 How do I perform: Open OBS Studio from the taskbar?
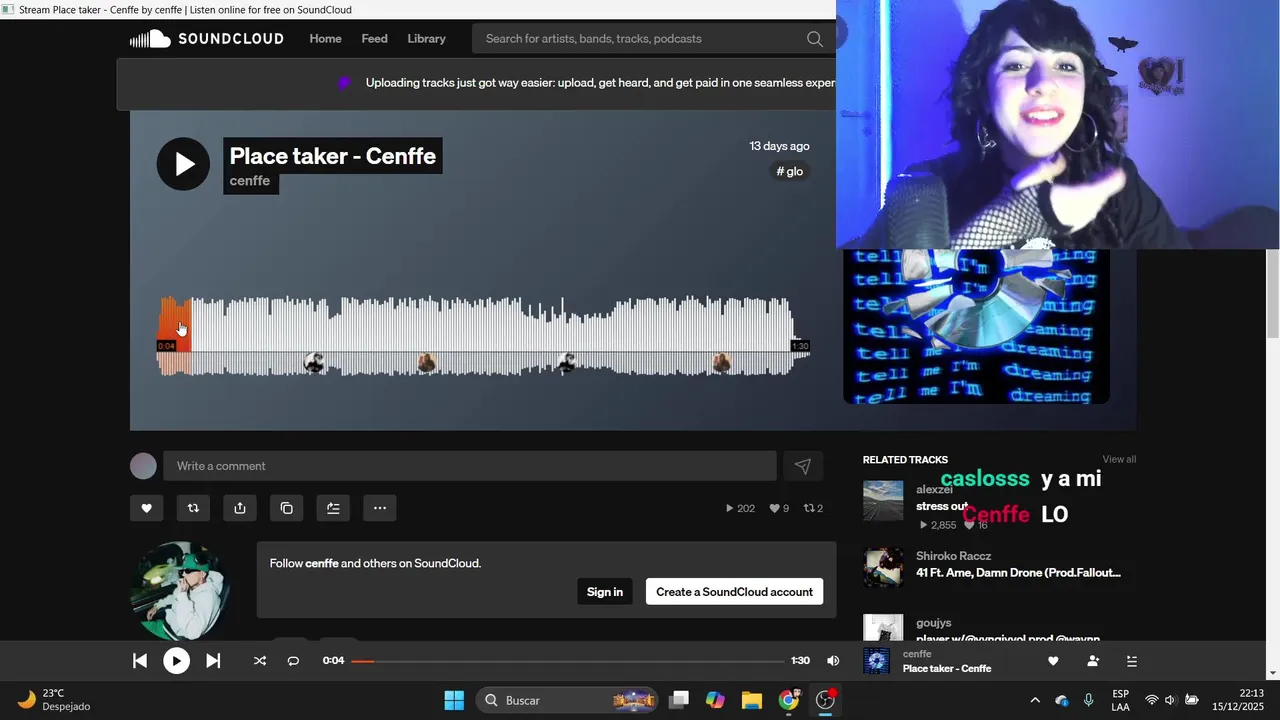tap(825, 700)
